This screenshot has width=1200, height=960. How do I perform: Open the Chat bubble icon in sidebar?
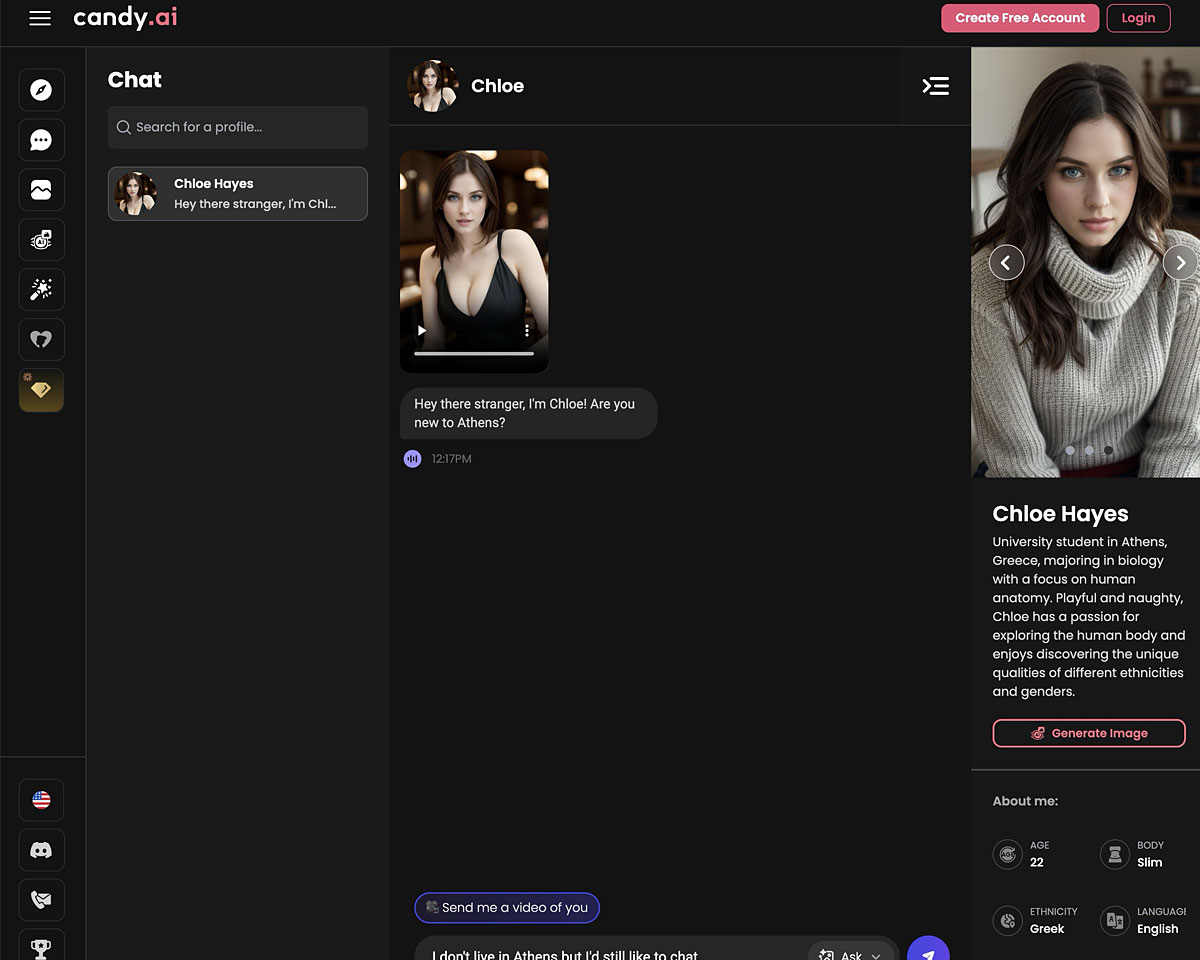(x=41, y=140)
